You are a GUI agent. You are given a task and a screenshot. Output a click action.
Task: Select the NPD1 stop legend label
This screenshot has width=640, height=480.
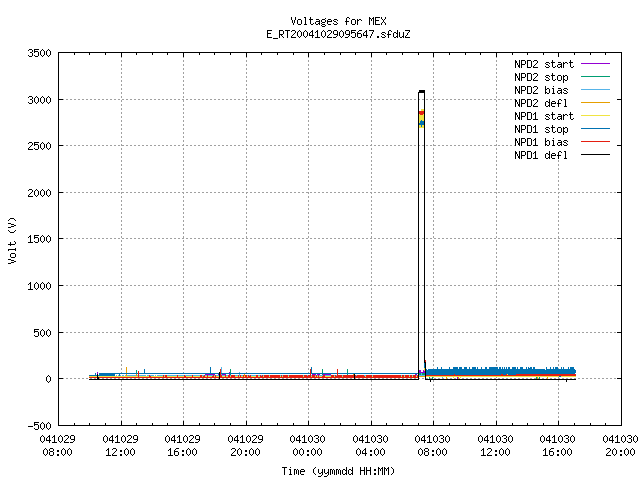tap(541, 129)
